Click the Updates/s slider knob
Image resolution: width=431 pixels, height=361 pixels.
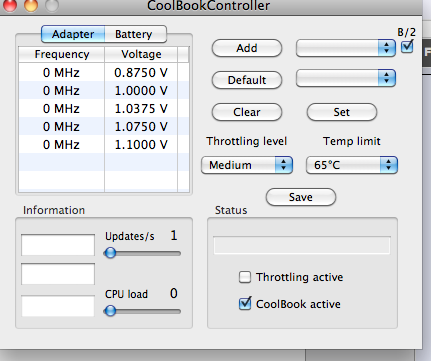coord(110,253)
